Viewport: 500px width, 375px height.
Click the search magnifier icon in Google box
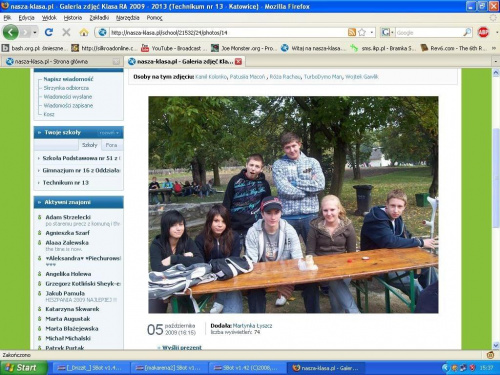coord(467,32)
